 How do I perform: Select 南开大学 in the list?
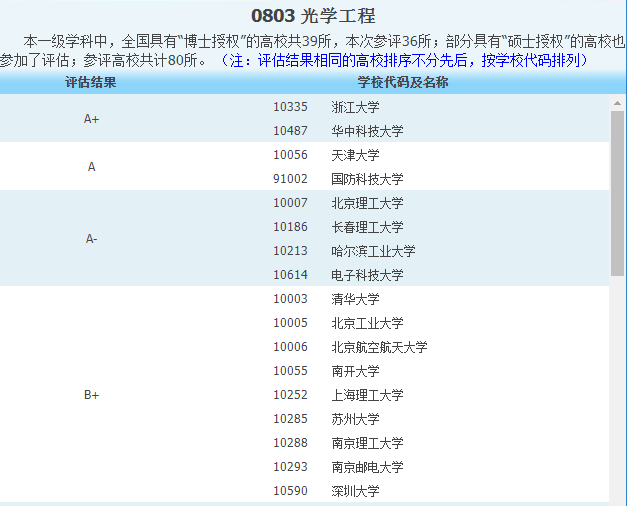coord(355,371)
